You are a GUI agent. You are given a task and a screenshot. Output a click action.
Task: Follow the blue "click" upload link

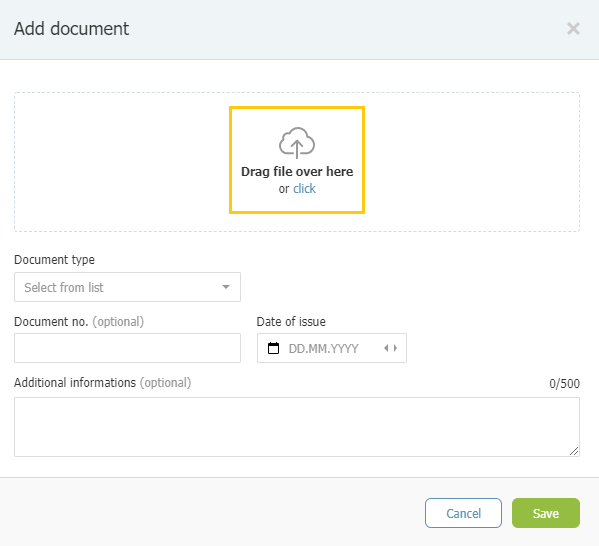point(304,189)
